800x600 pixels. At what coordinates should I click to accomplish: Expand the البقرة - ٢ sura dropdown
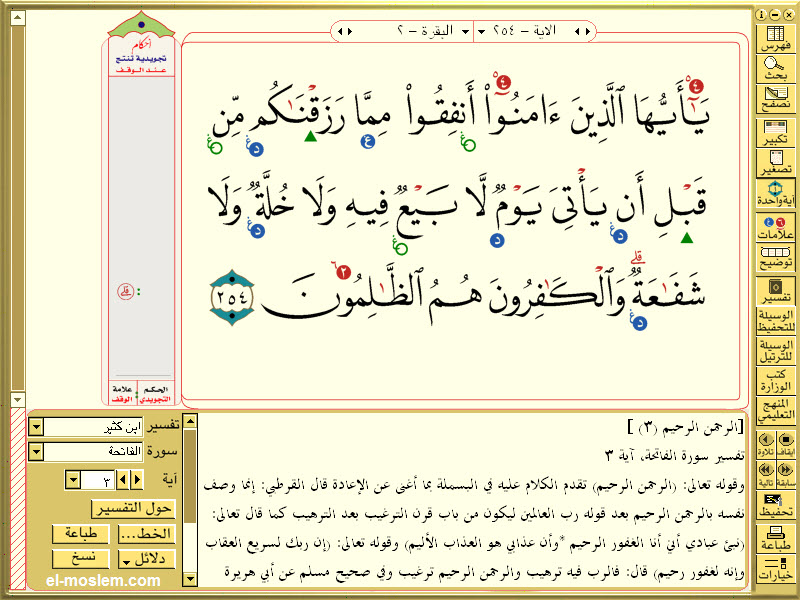(x=465, y=32)
